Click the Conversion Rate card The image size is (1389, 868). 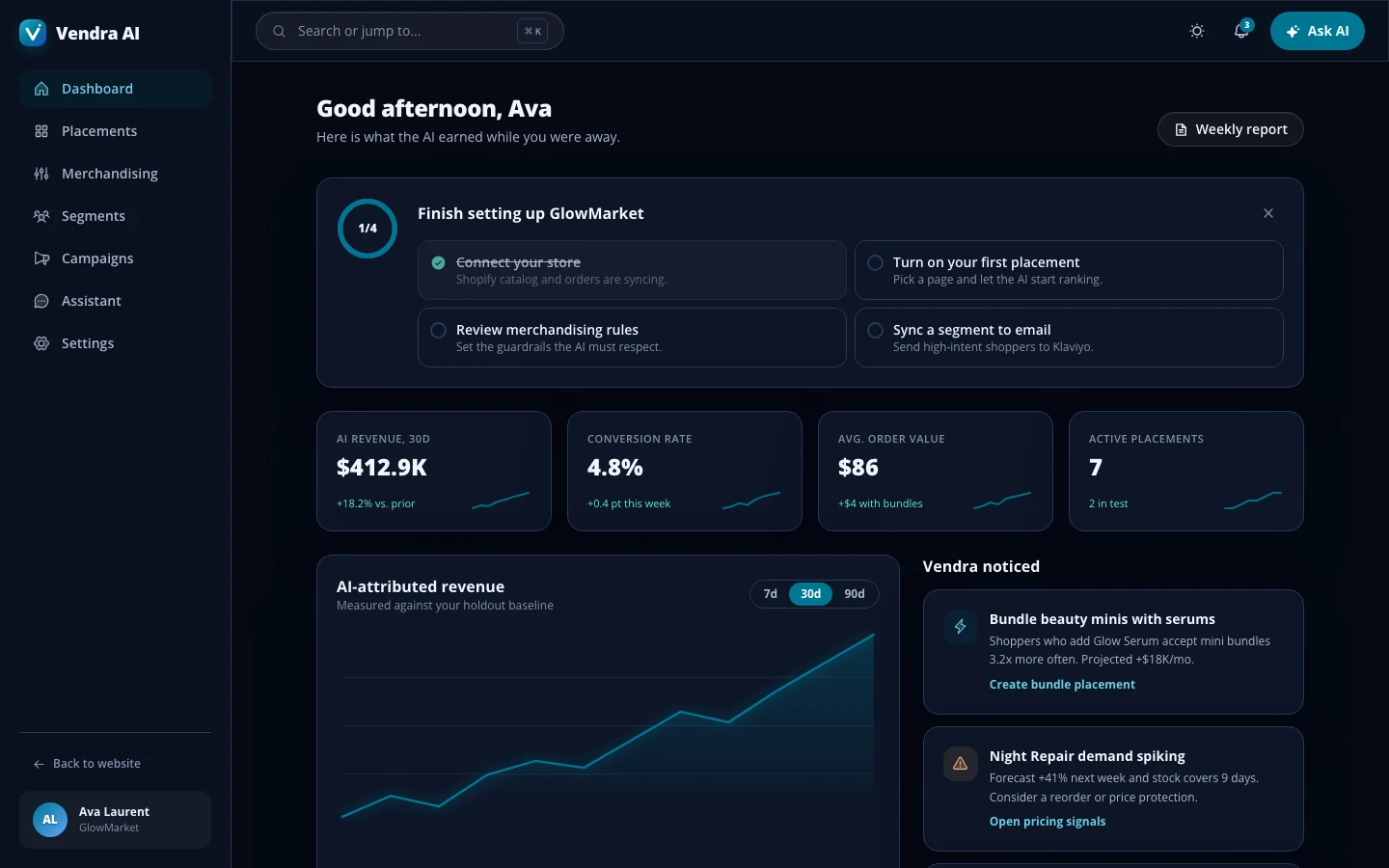point(685,472)
